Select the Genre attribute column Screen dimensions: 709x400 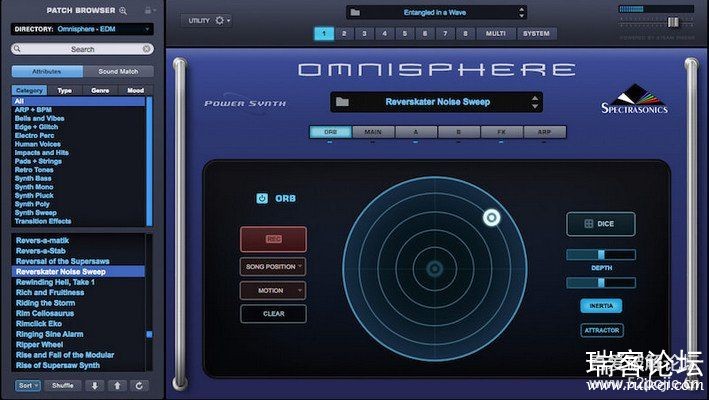tap(100, 90)
